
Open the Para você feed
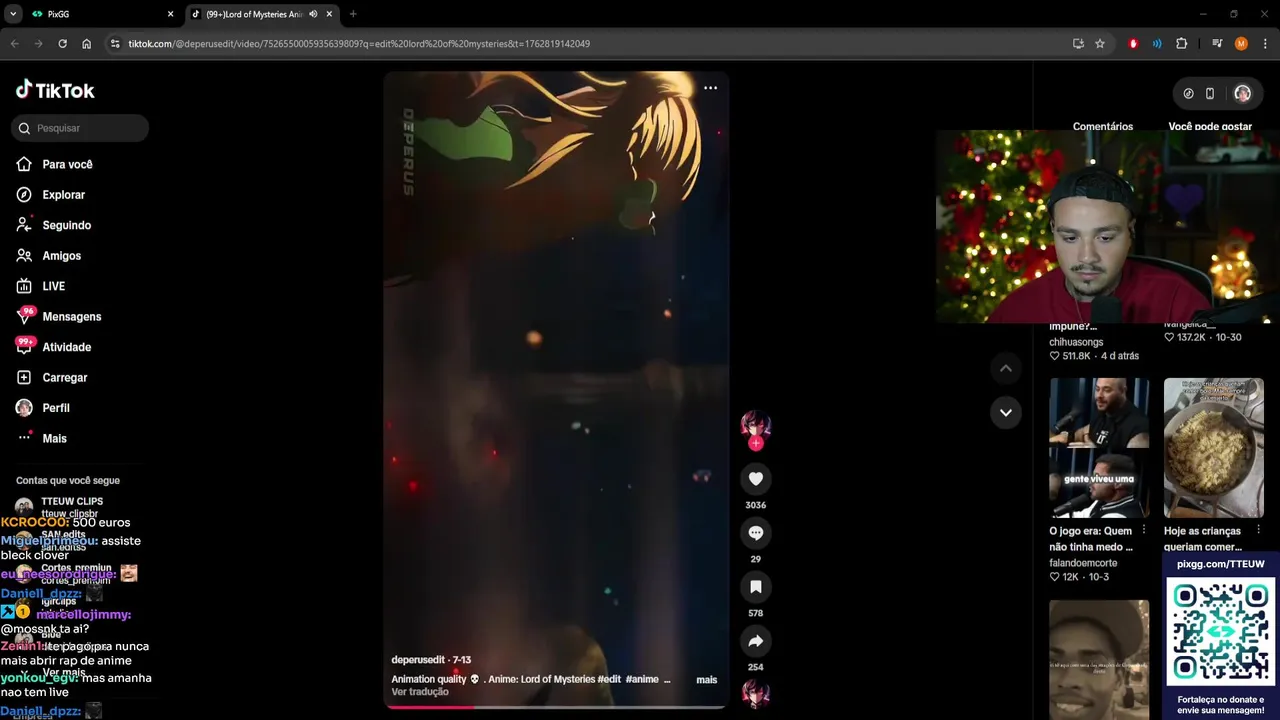(67, 164)
